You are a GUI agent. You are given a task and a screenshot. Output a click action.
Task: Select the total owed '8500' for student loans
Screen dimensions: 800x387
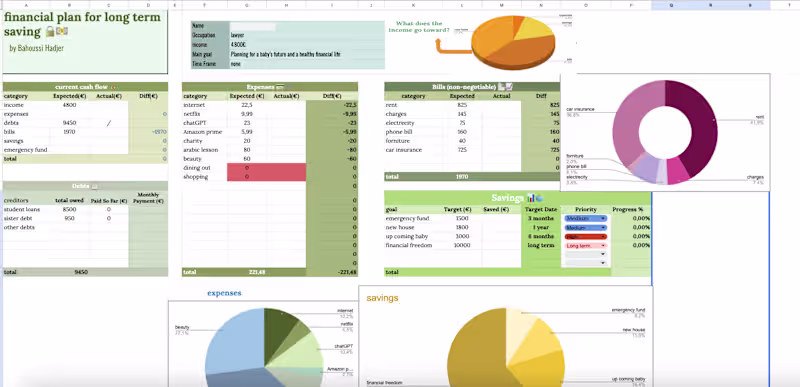tap(69, 209)
